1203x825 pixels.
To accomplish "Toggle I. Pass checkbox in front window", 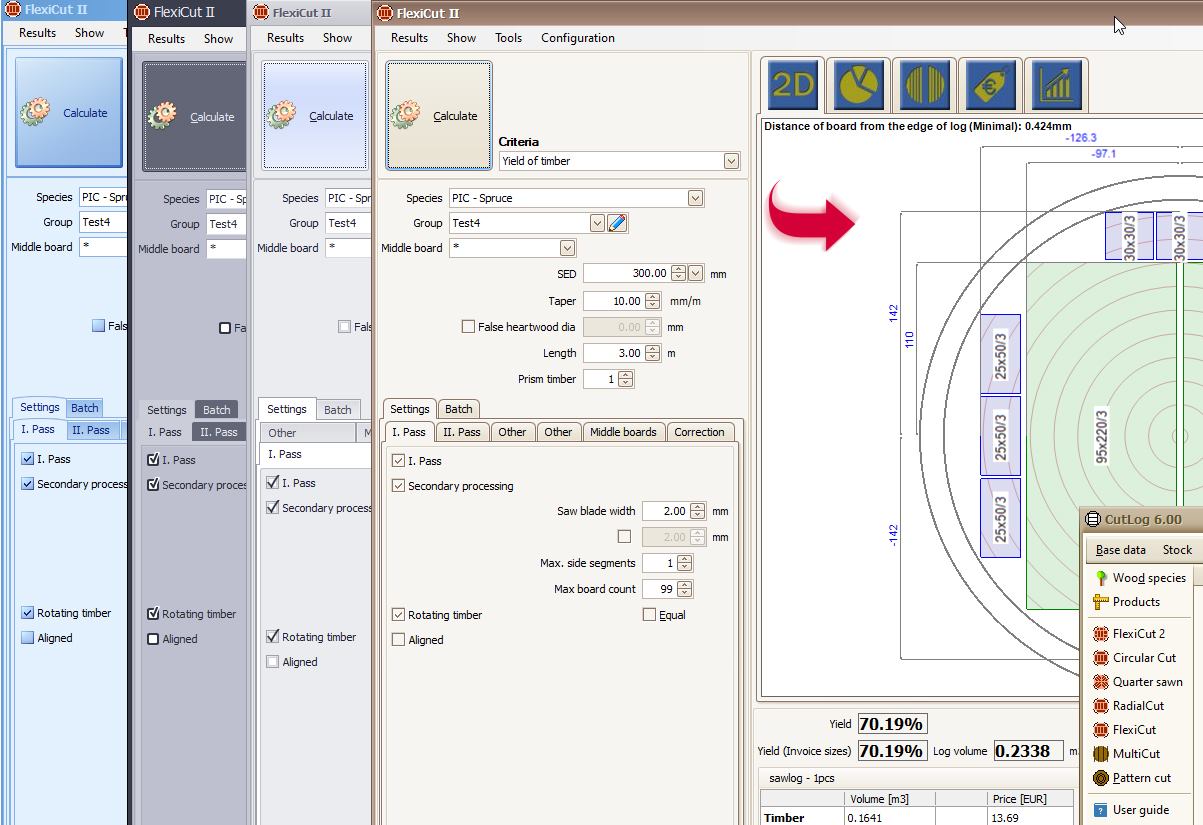I will pyautogui.click(x=399, y=461).
